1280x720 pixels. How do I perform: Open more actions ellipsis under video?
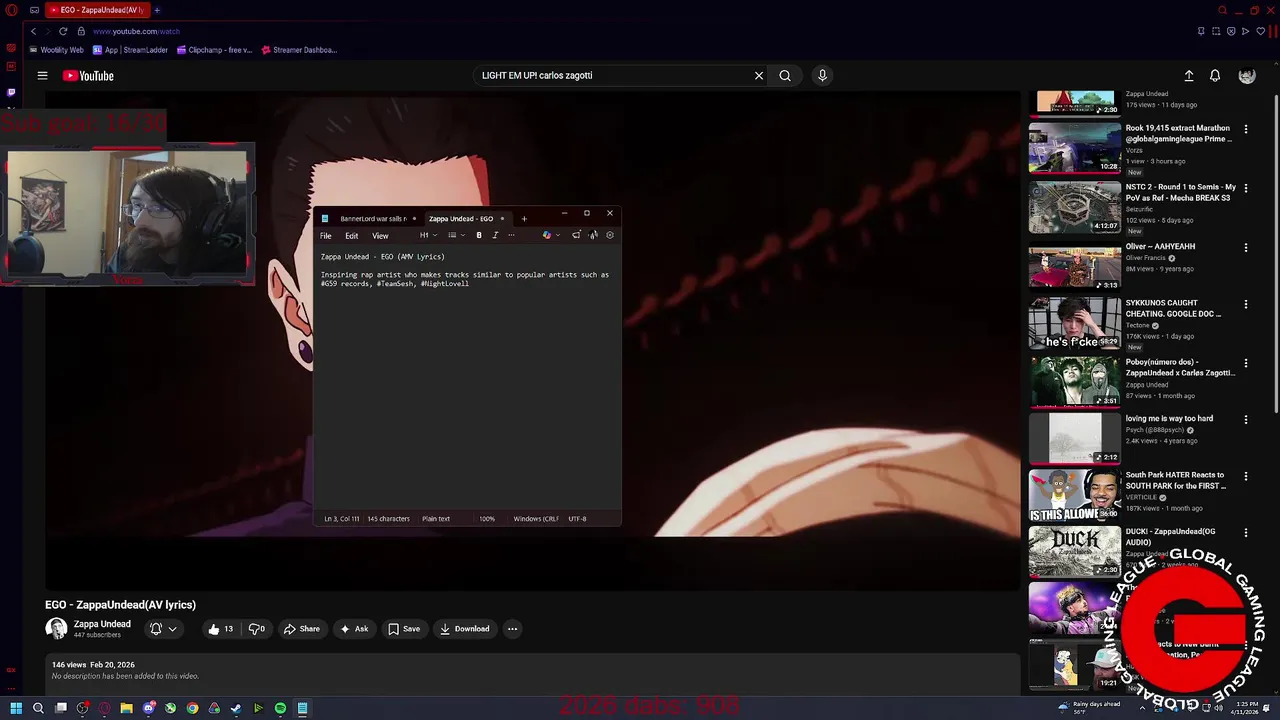(512, 629)
